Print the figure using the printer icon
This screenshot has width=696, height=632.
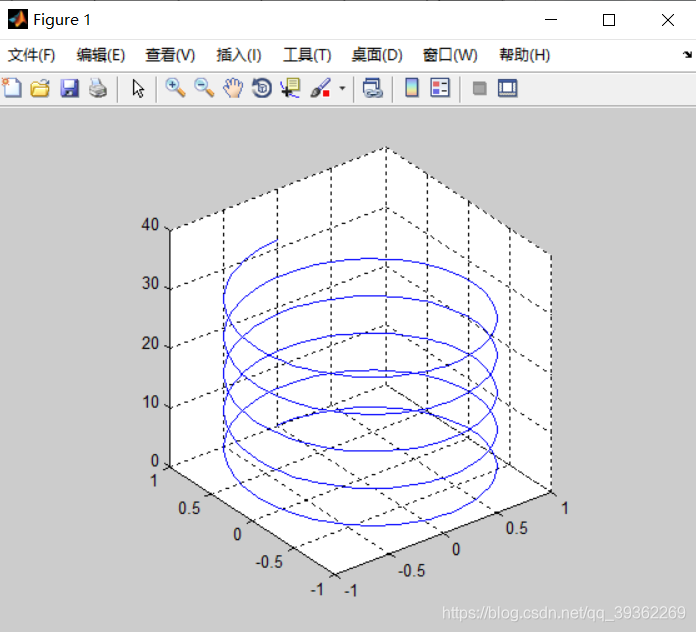tap(98, 88)
